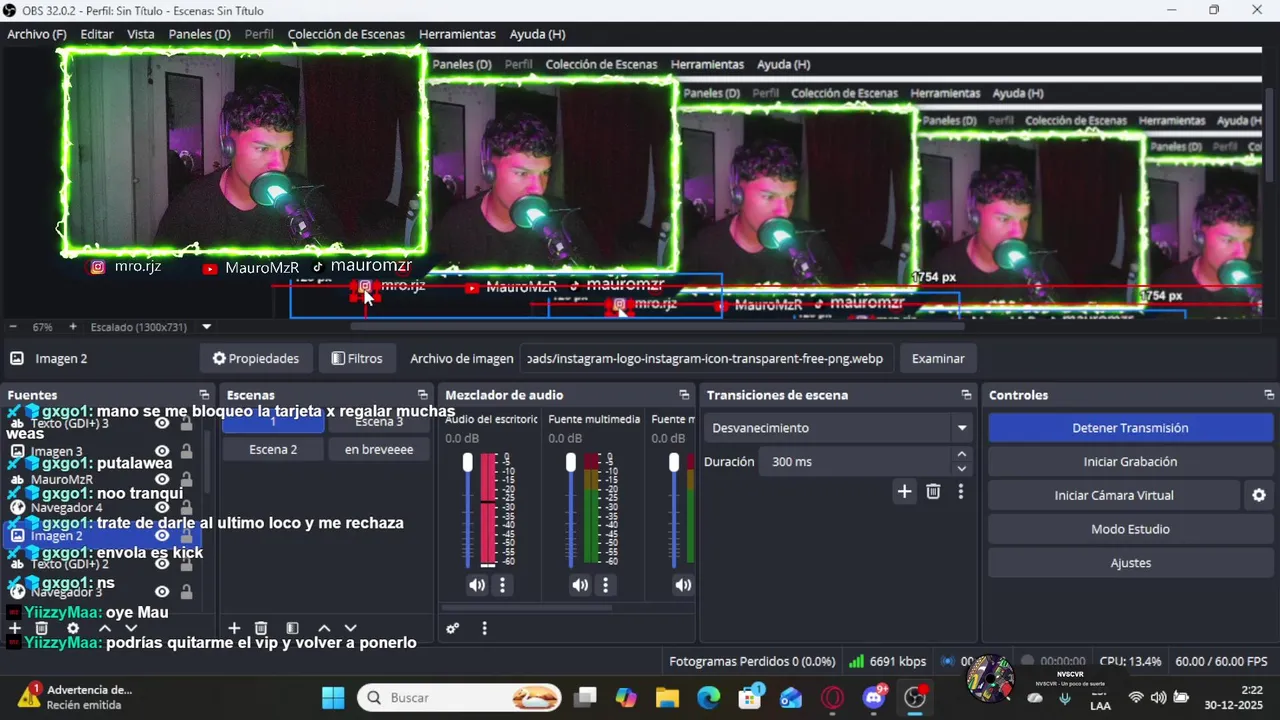Open transition properties menu dots
This screenshot has width=1280, height=720.
pos(961,491)
